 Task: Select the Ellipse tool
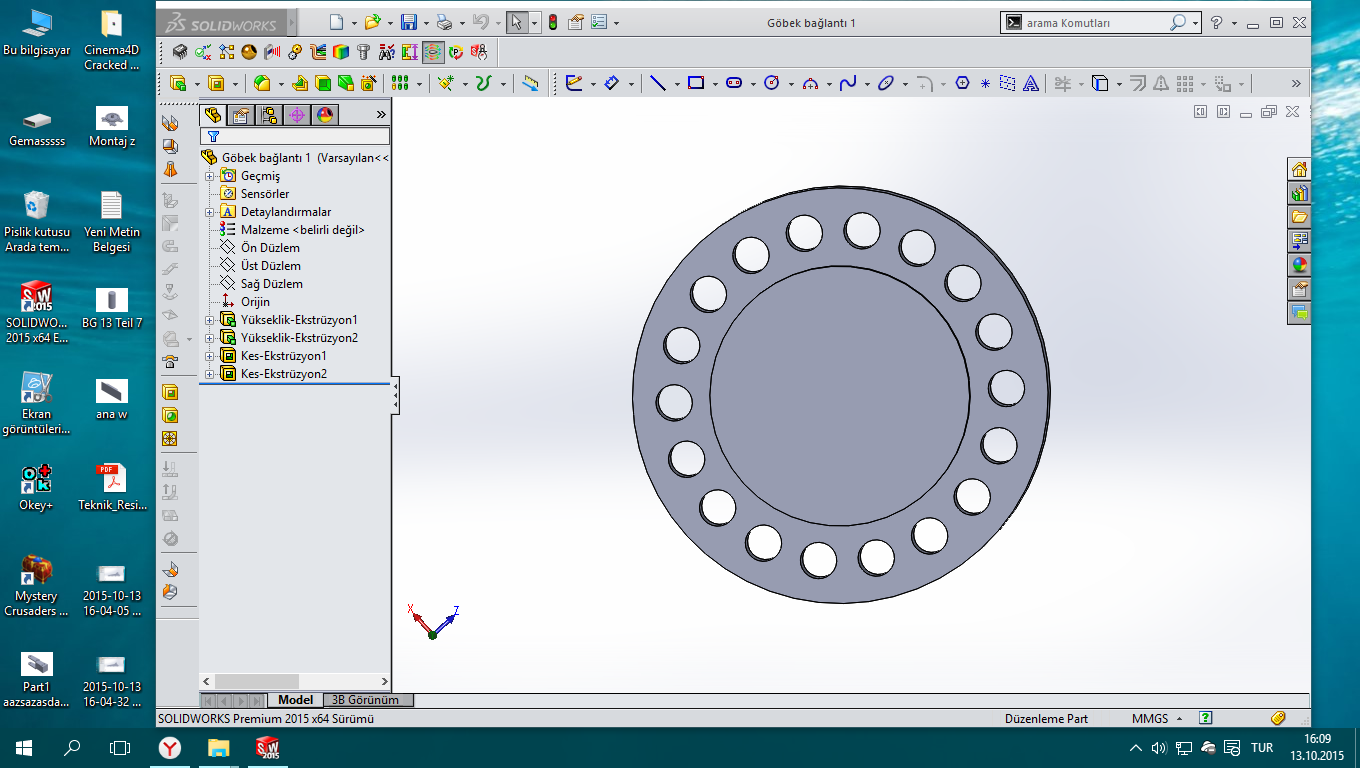(886, 84)
